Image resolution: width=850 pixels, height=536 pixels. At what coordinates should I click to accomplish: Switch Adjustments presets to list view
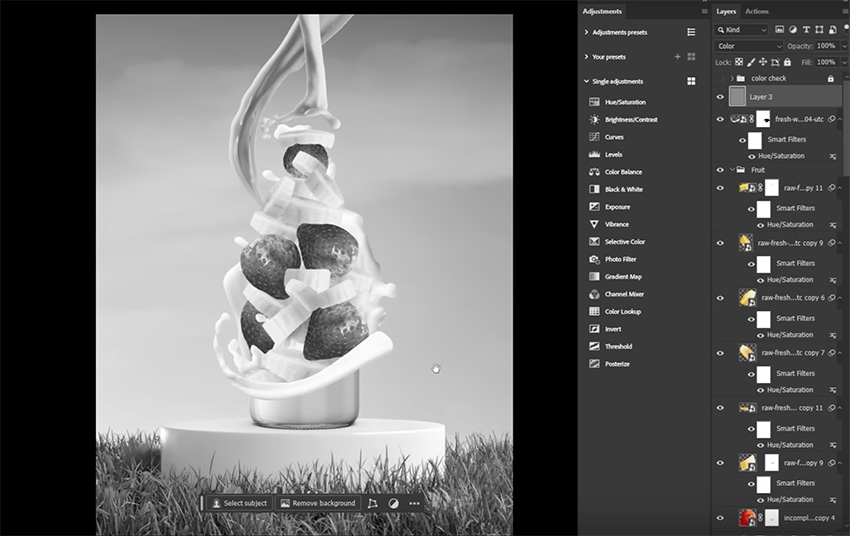(691, 32)
